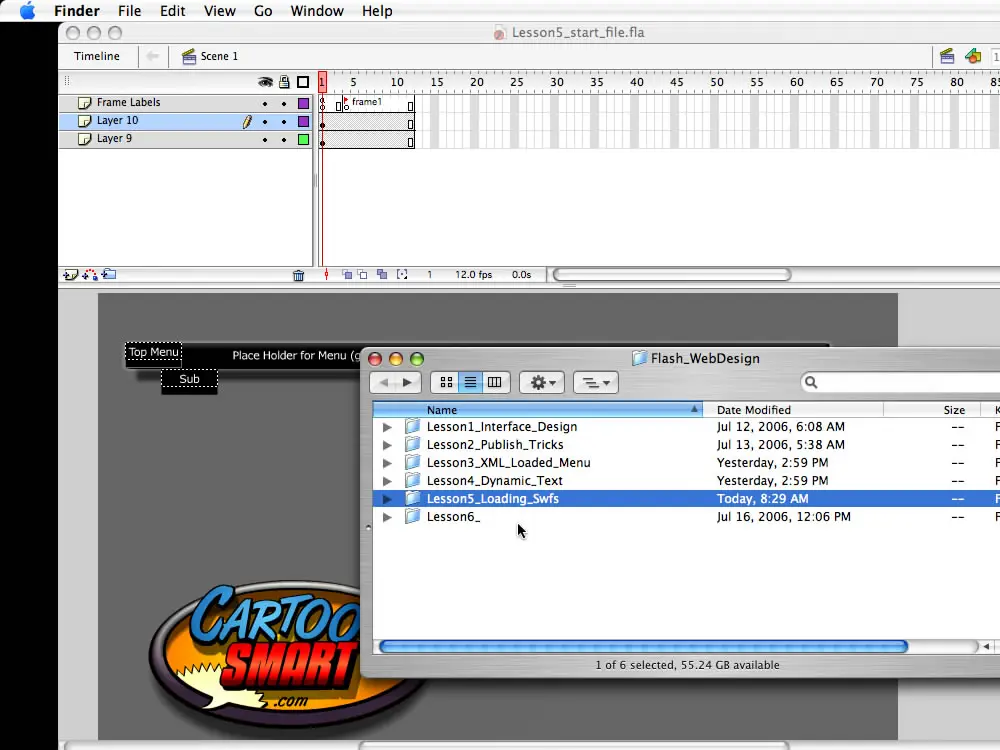1000x750 pixels.
Task: Click the lock all layers padlock icon
Action: click(x=284, y=82)
